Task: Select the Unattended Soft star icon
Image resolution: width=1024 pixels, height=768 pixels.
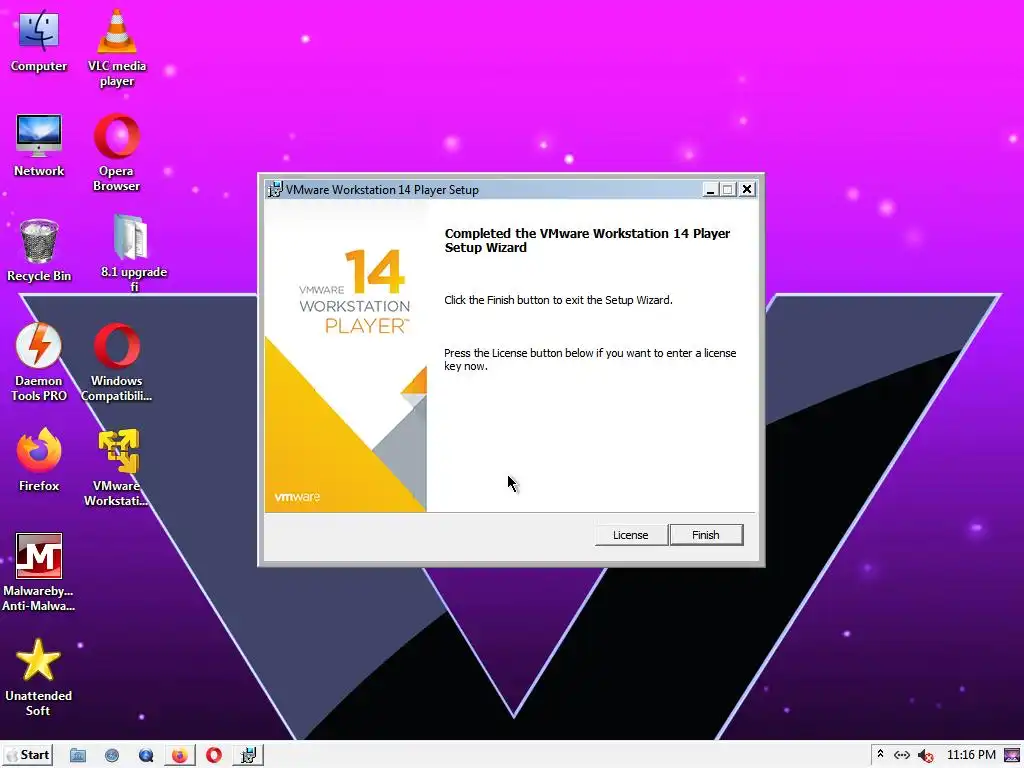Action: click(x=38, y=677)
